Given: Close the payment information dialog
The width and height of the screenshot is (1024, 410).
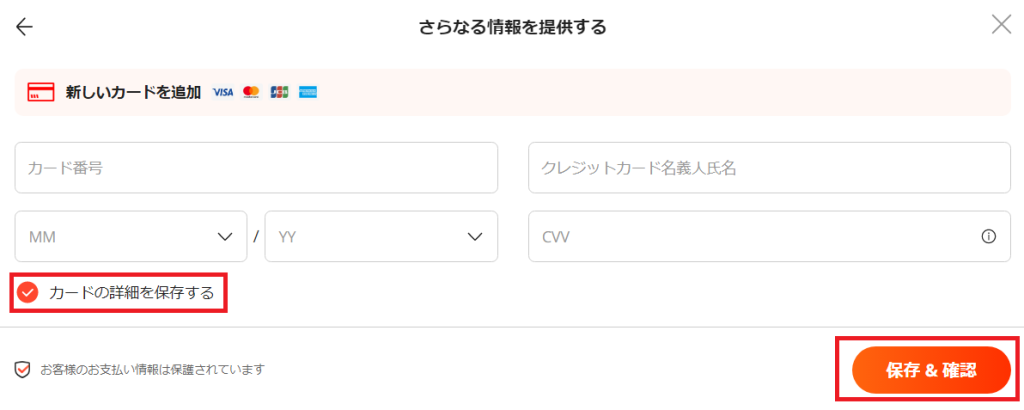Looking at the screenshot, I should coord(1001,25).
